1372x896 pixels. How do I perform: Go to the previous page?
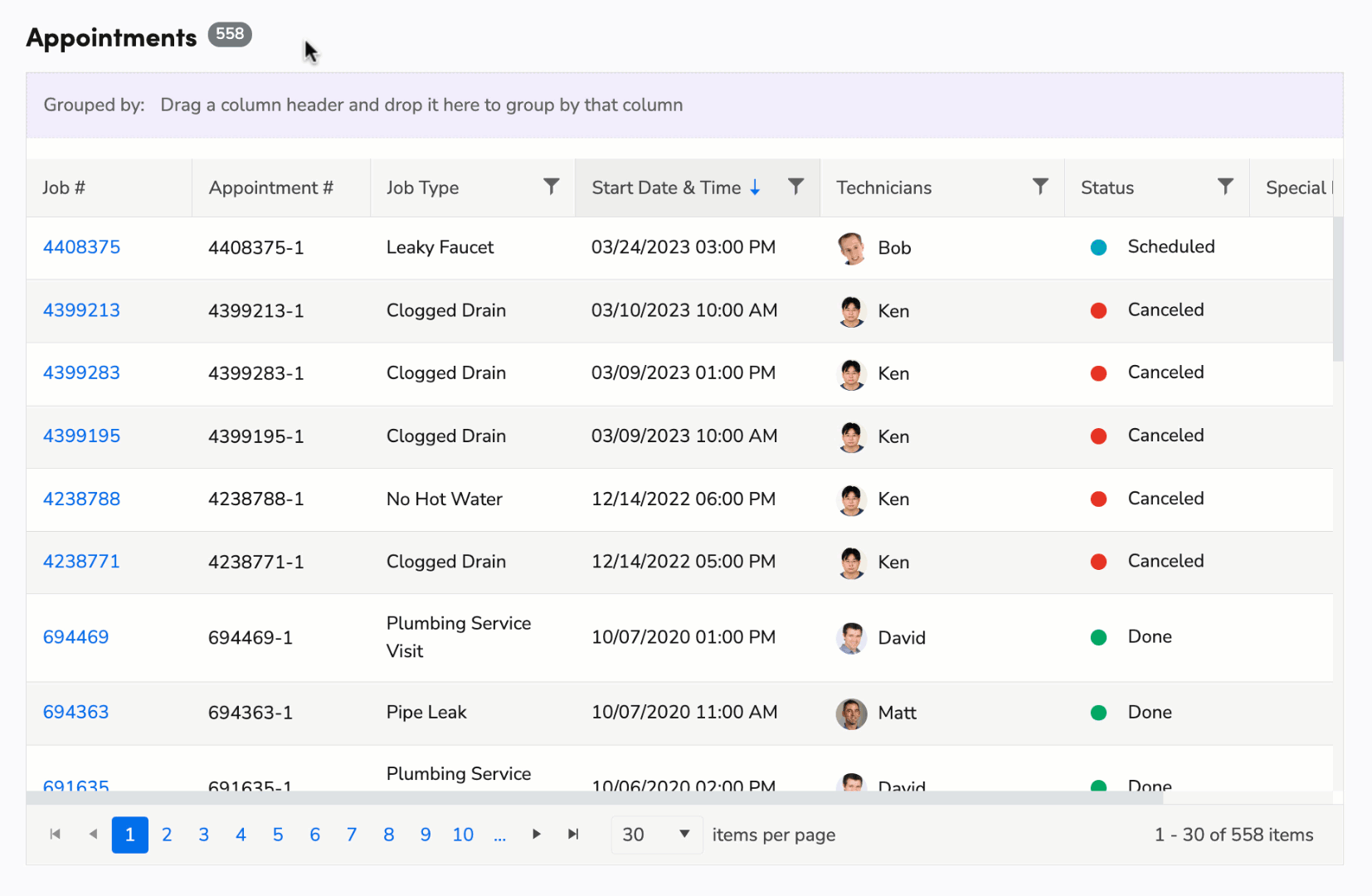tap(93, 835)
